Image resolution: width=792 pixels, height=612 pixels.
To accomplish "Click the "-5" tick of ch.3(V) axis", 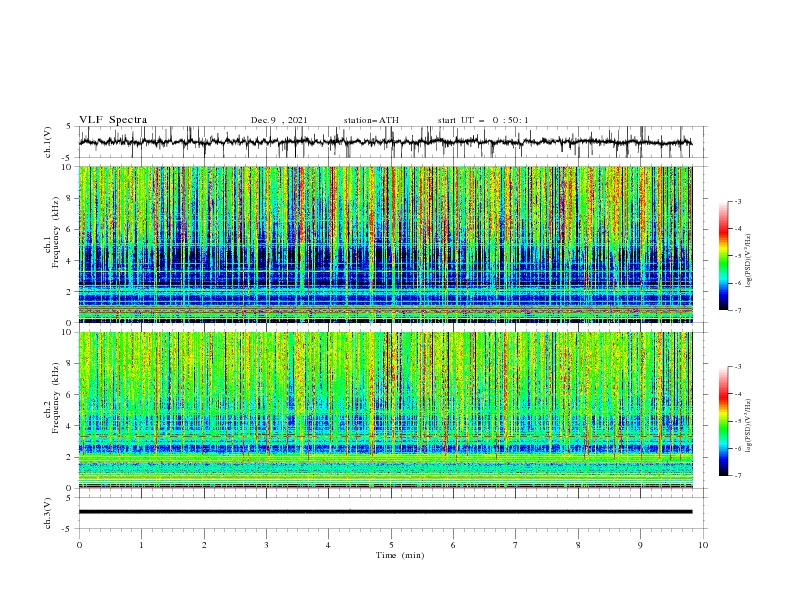I will point(68,529).
